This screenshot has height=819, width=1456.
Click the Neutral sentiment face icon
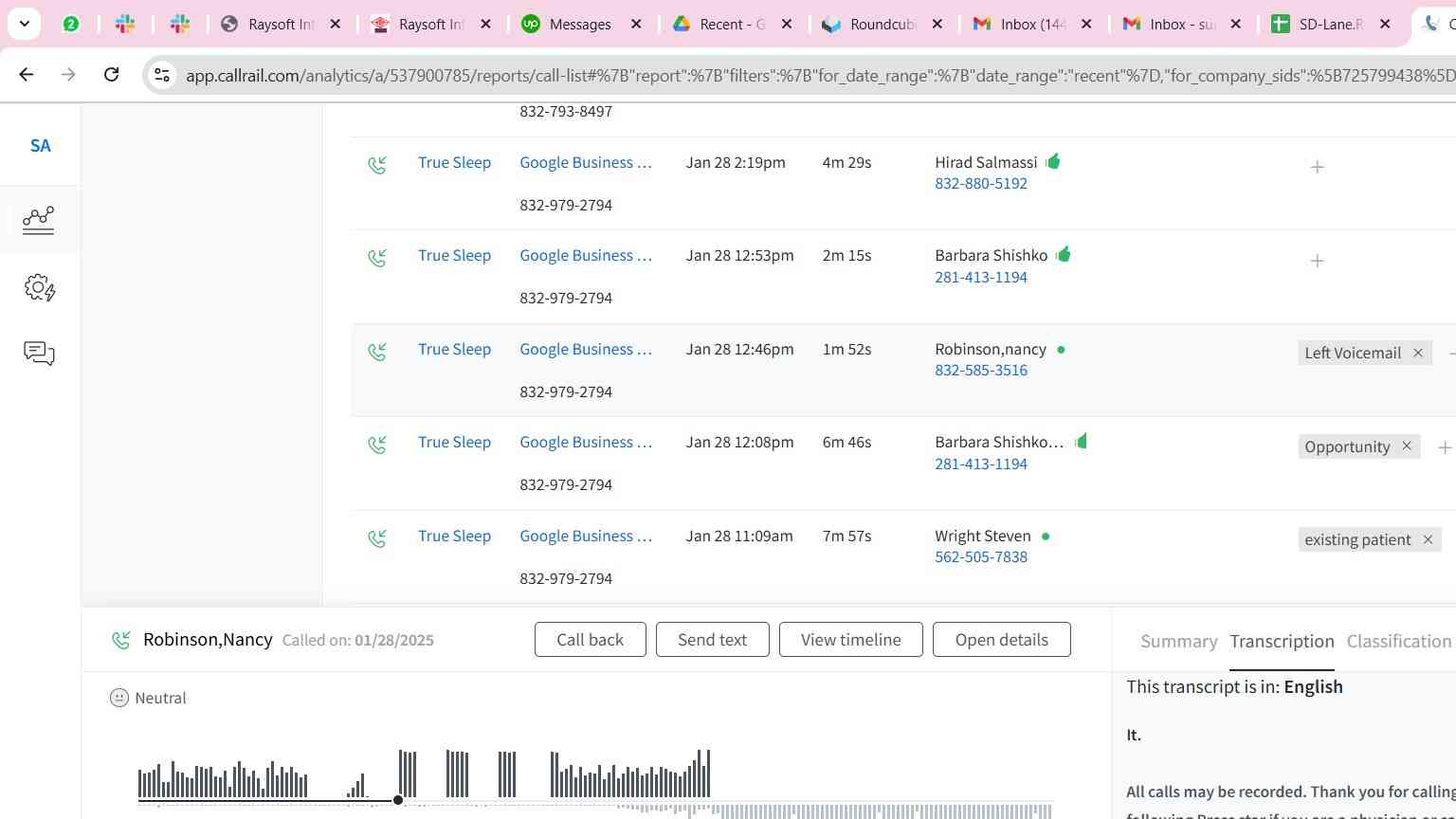(x=119, y=698)
